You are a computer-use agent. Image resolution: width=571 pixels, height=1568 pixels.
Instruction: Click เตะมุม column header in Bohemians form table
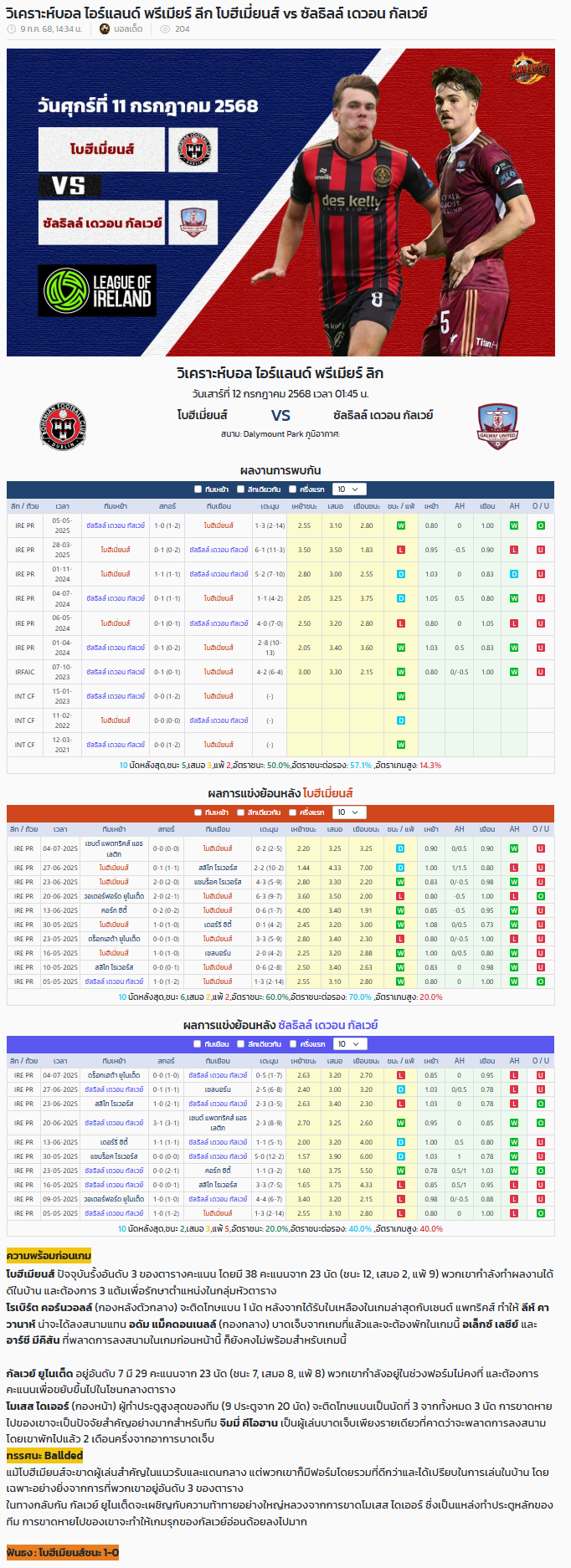pyautogui.click(x=269, y=829)
